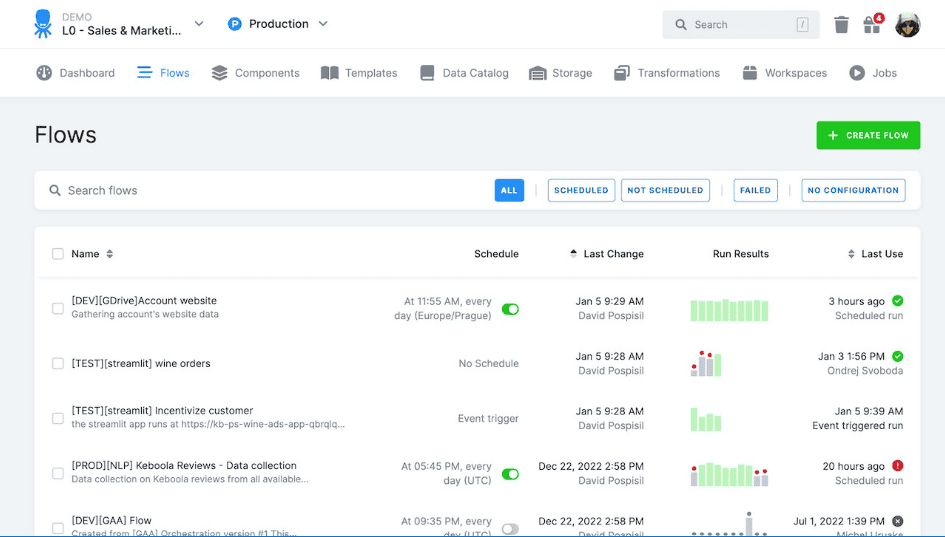
Task: Sort by Last Change arrow
Action: click(573, 254)
